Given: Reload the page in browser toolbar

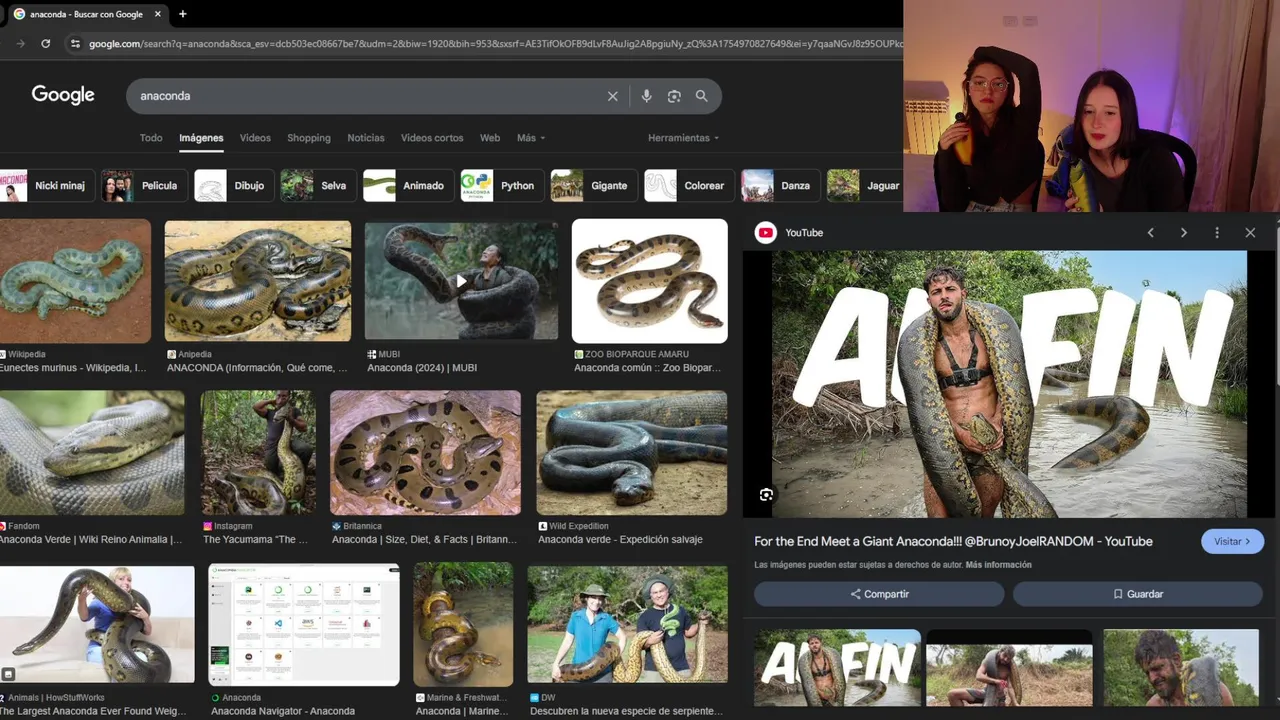Looking at the screenshot, I should (x=45, y=43).
